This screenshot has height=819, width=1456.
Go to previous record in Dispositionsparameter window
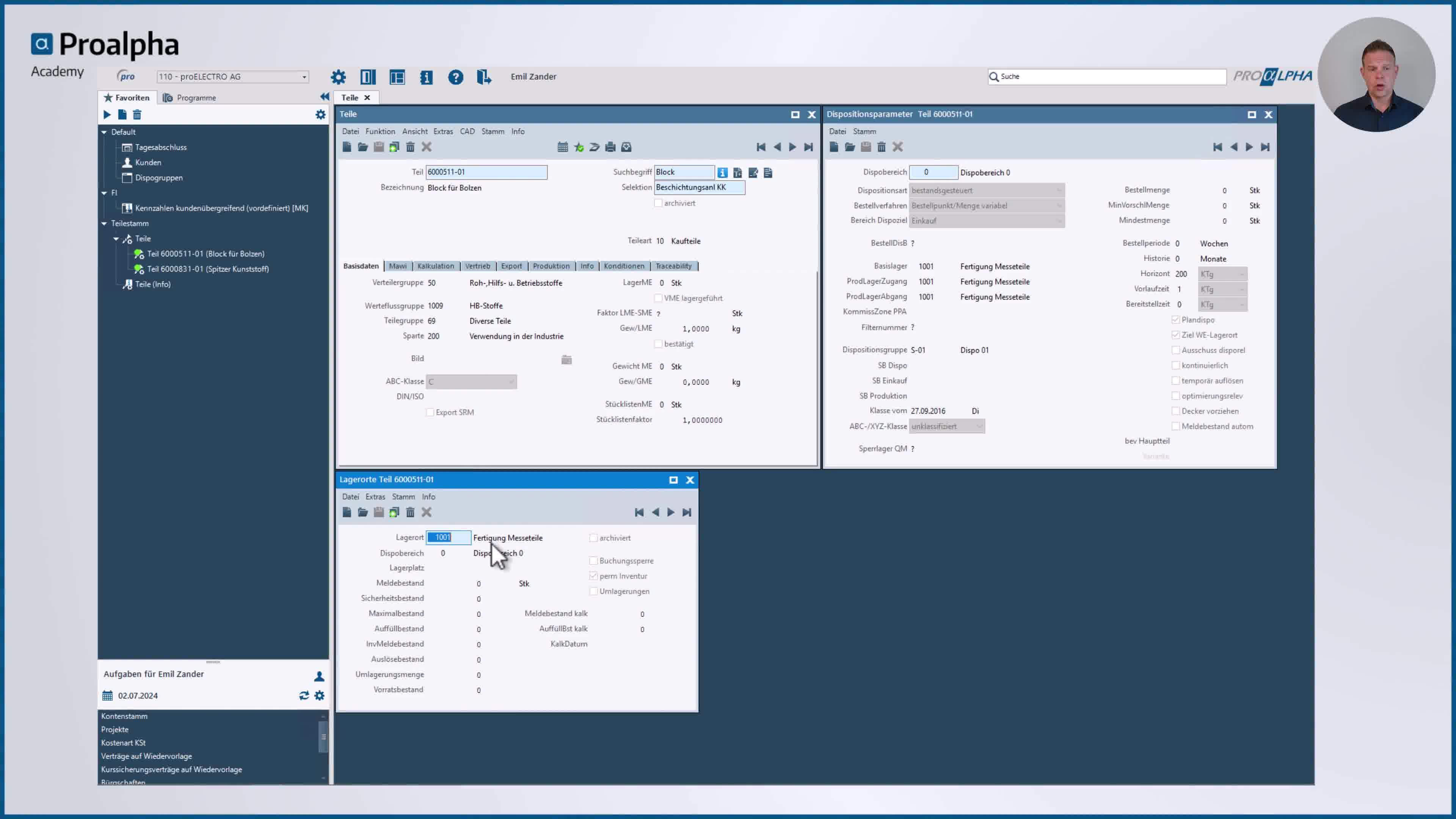(x=1233, y=147)
